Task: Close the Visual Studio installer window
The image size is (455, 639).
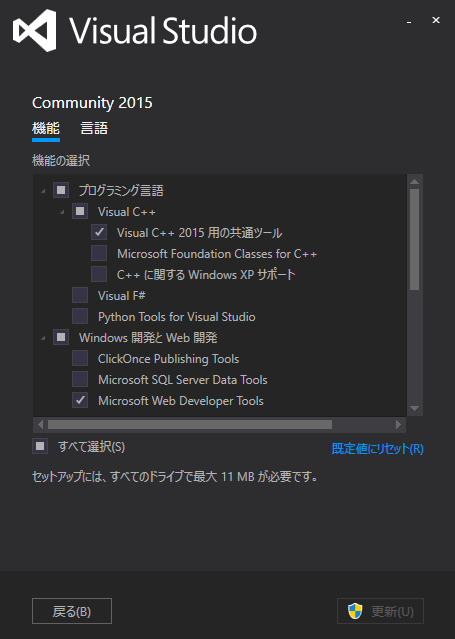Action: pyautogui.click(x=436, y=20)
